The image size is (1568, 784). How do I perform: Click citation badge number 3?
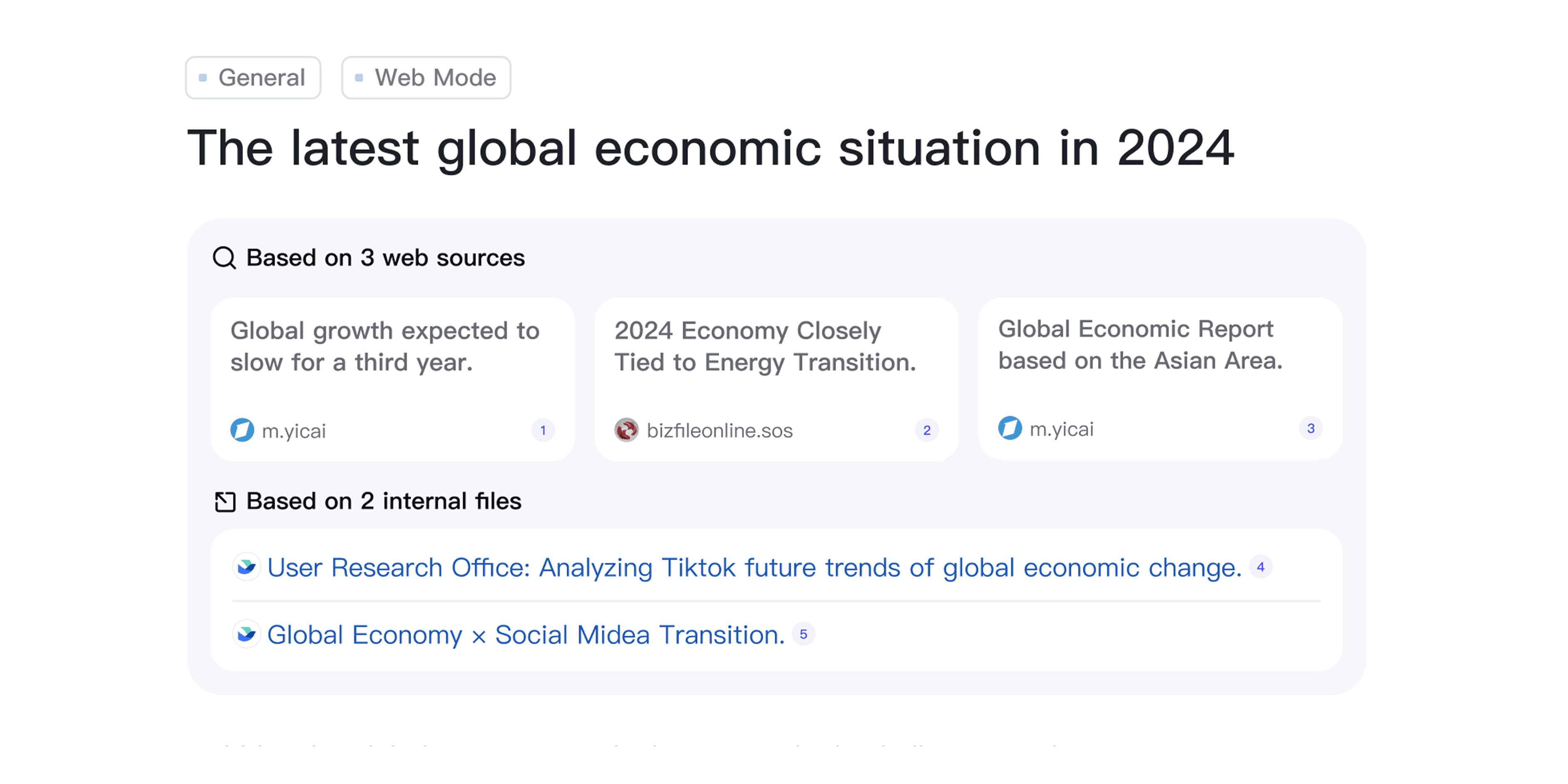tap(1310, 429)
